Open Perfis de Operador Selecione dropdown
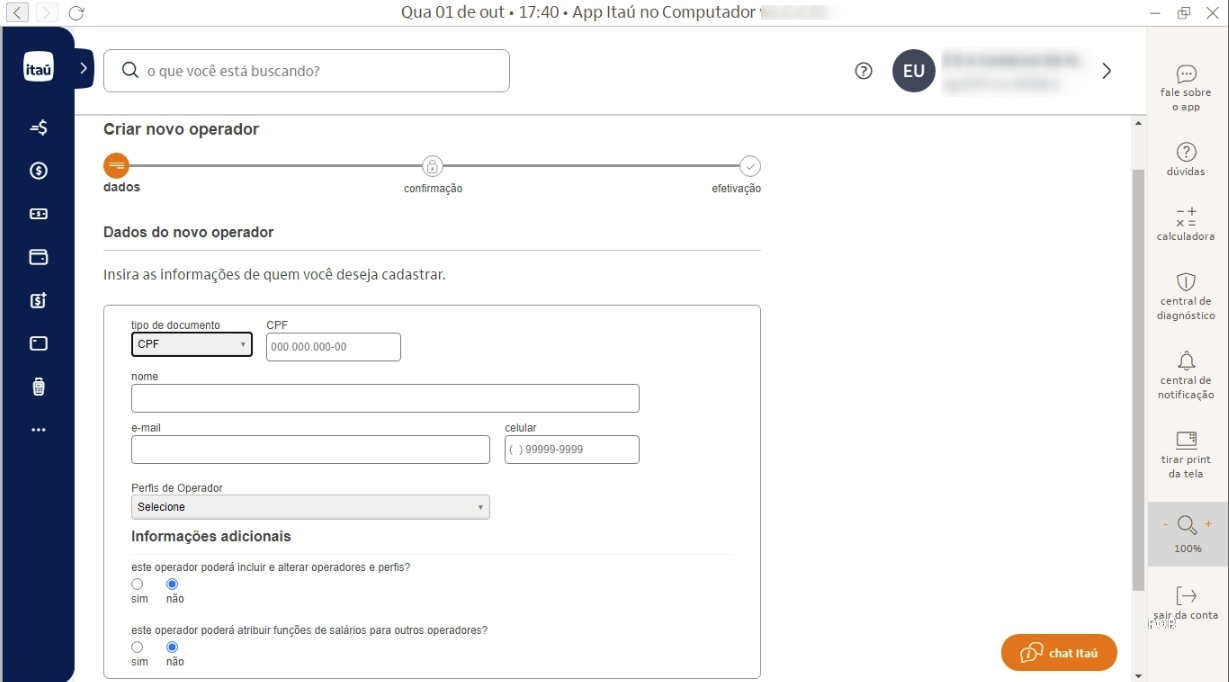Viewport: 1229px width, 682px height. [310, 507]
